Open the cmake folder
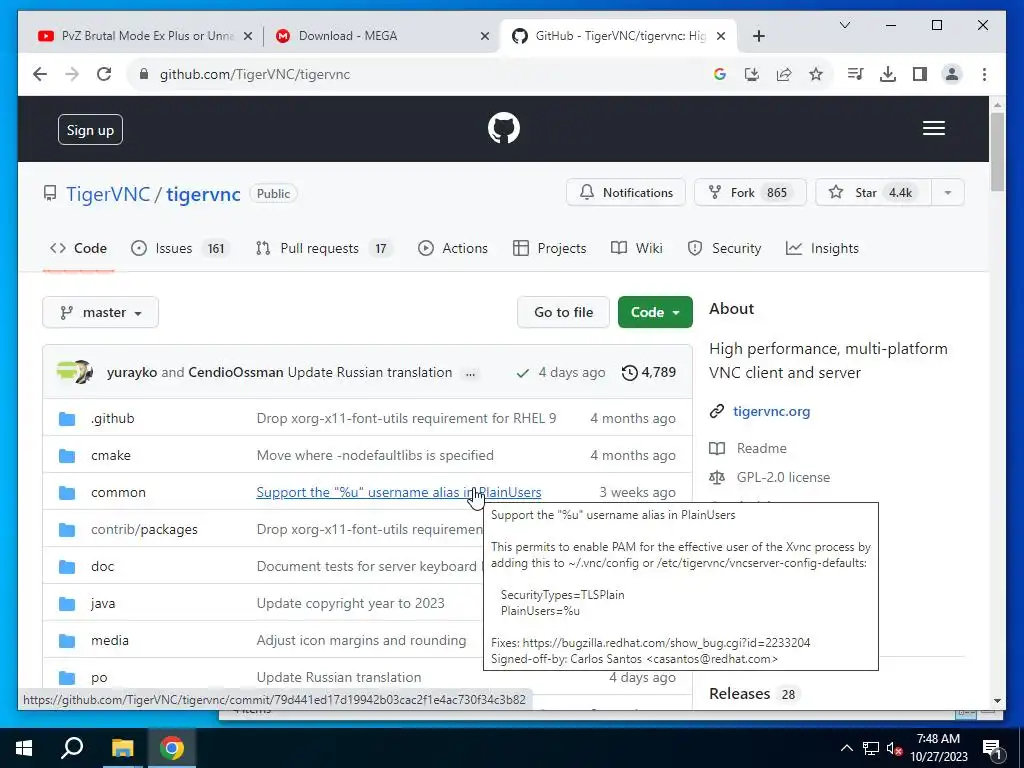 [110, 455]
